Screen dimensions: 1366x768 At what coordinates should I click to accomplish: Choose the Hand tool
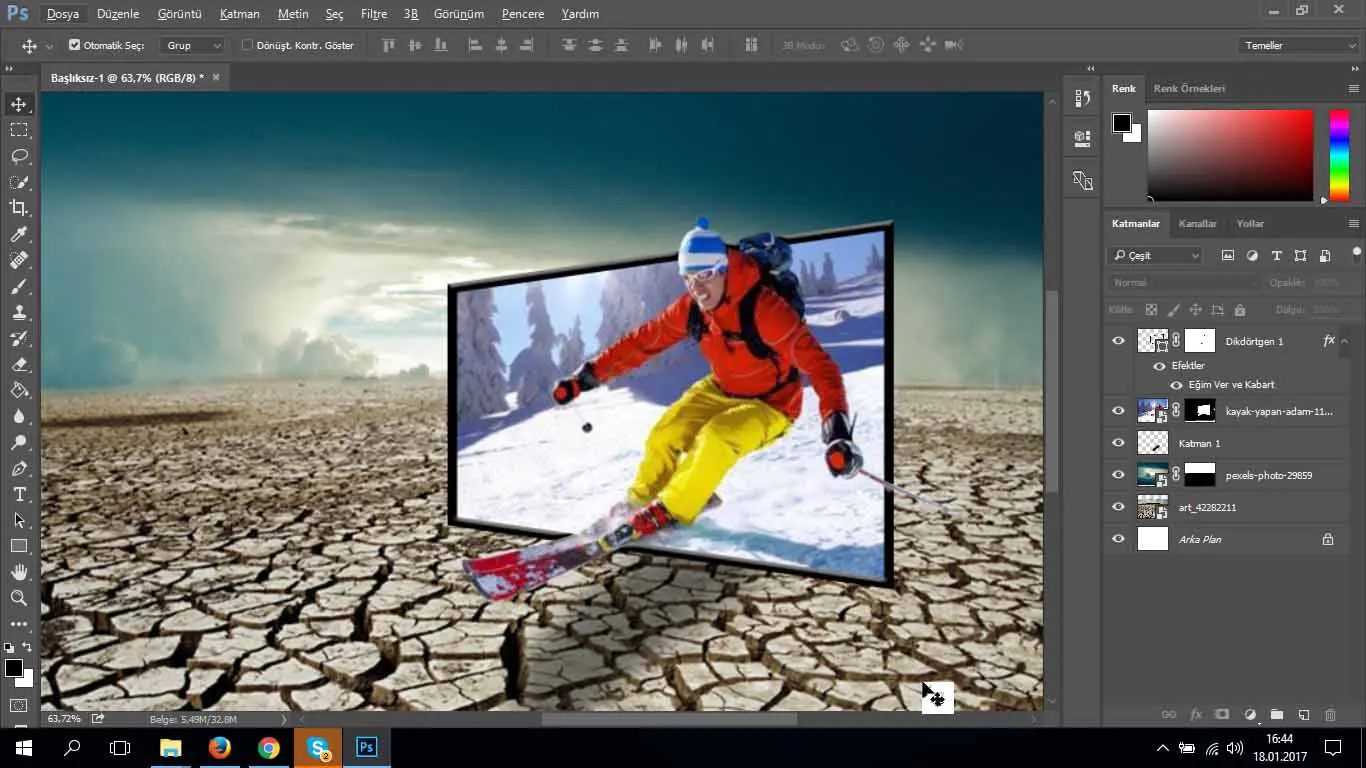point(19,572)
